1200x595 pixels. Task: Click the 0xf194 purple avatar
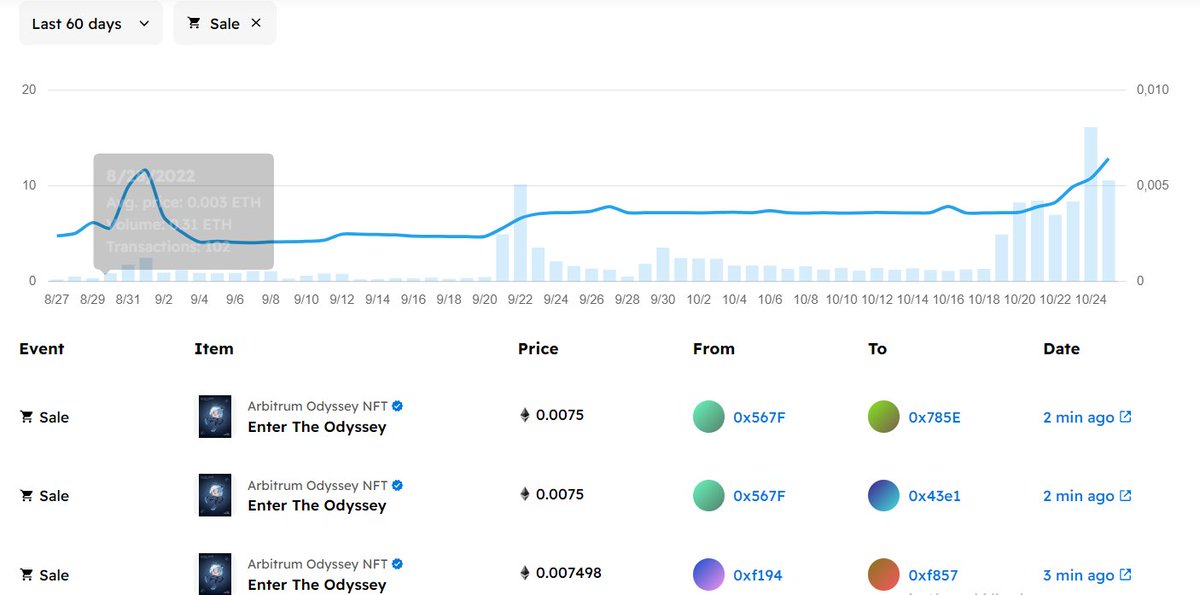709,575
